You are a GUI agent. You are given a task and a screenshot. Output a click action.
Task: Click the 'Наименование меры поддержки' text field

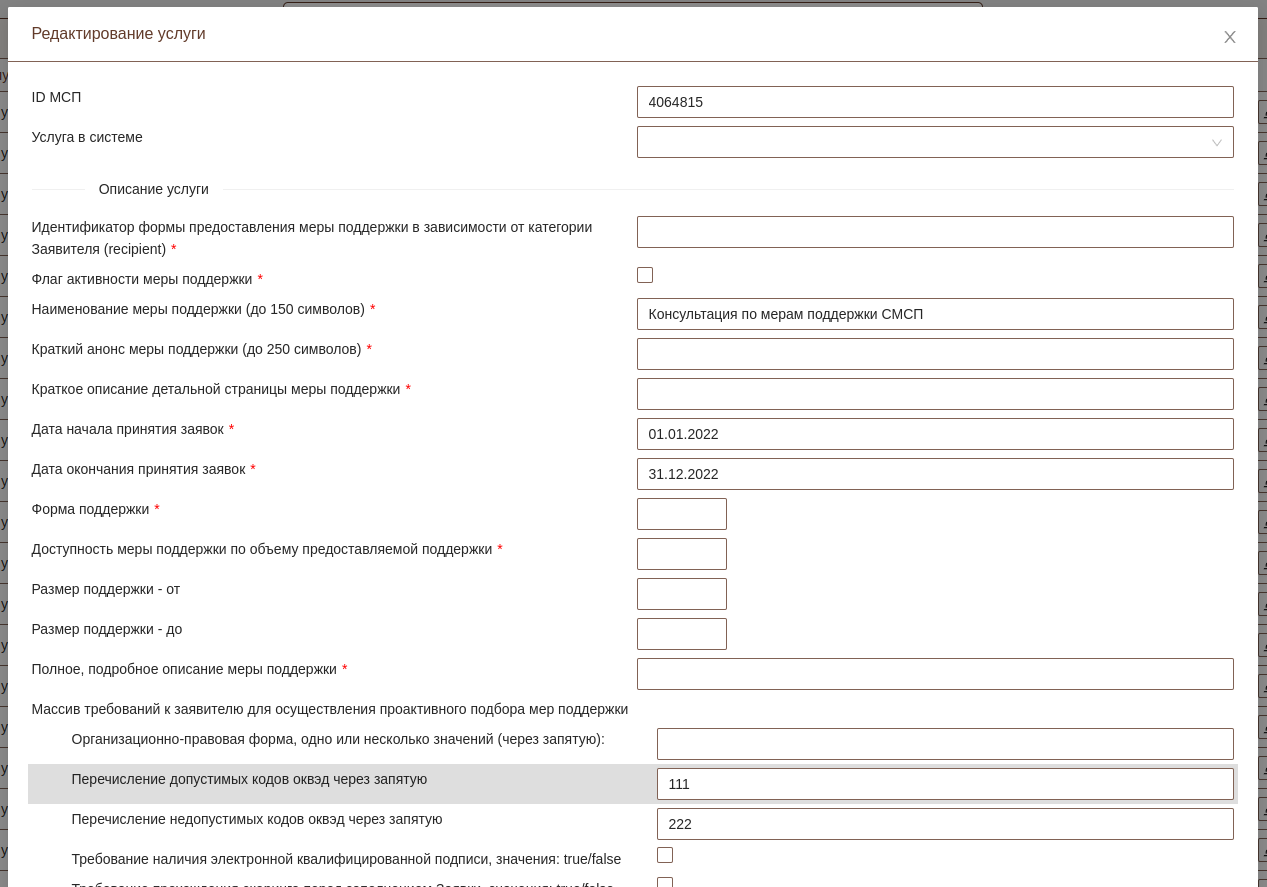934,314
